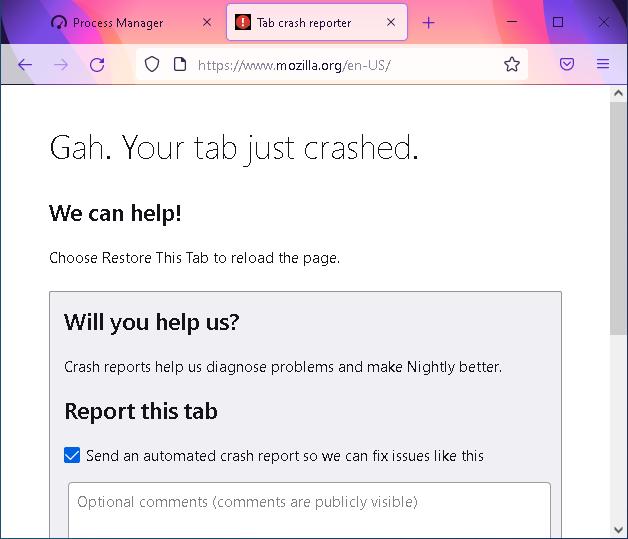Click the forward navigation arrow

tap(61, 64)
